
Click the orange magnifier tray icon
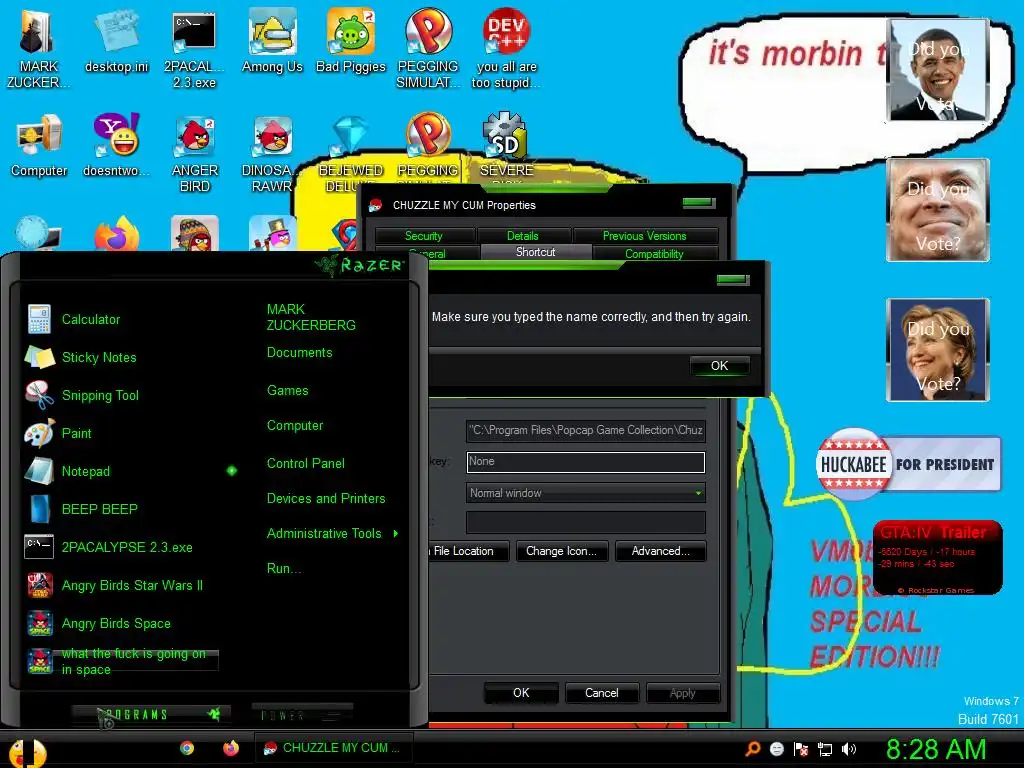[x=752, y=749]
